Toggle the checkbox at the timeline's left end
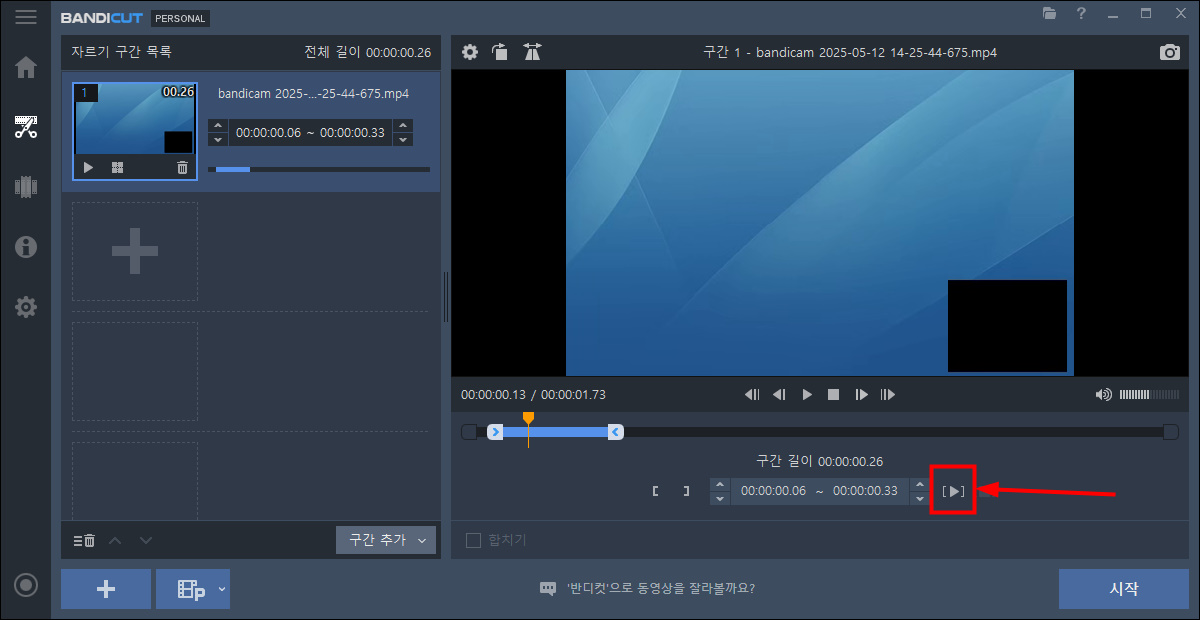The width and height of the screenshot is (1200, 620). click(x=468, y=431)
